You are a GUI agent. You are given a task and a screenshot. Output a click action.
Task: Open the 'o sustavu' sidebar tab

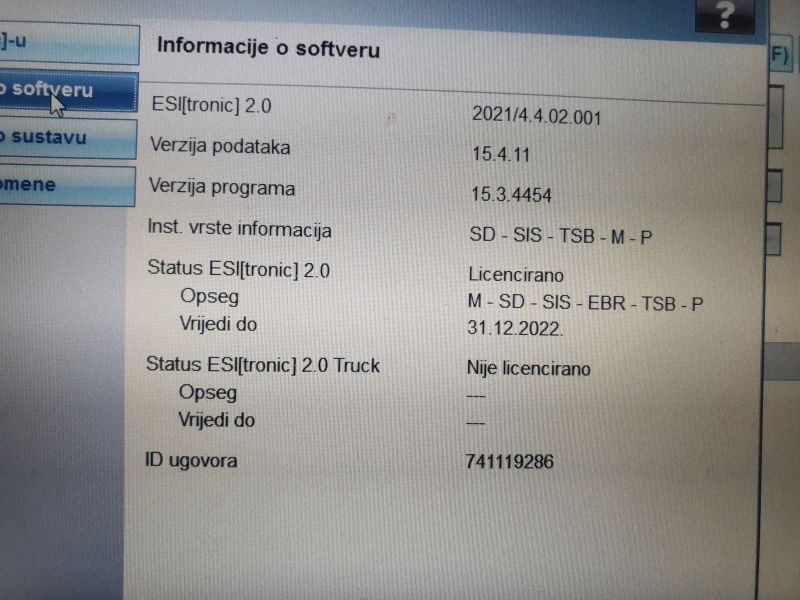click(x=68, y=138)
